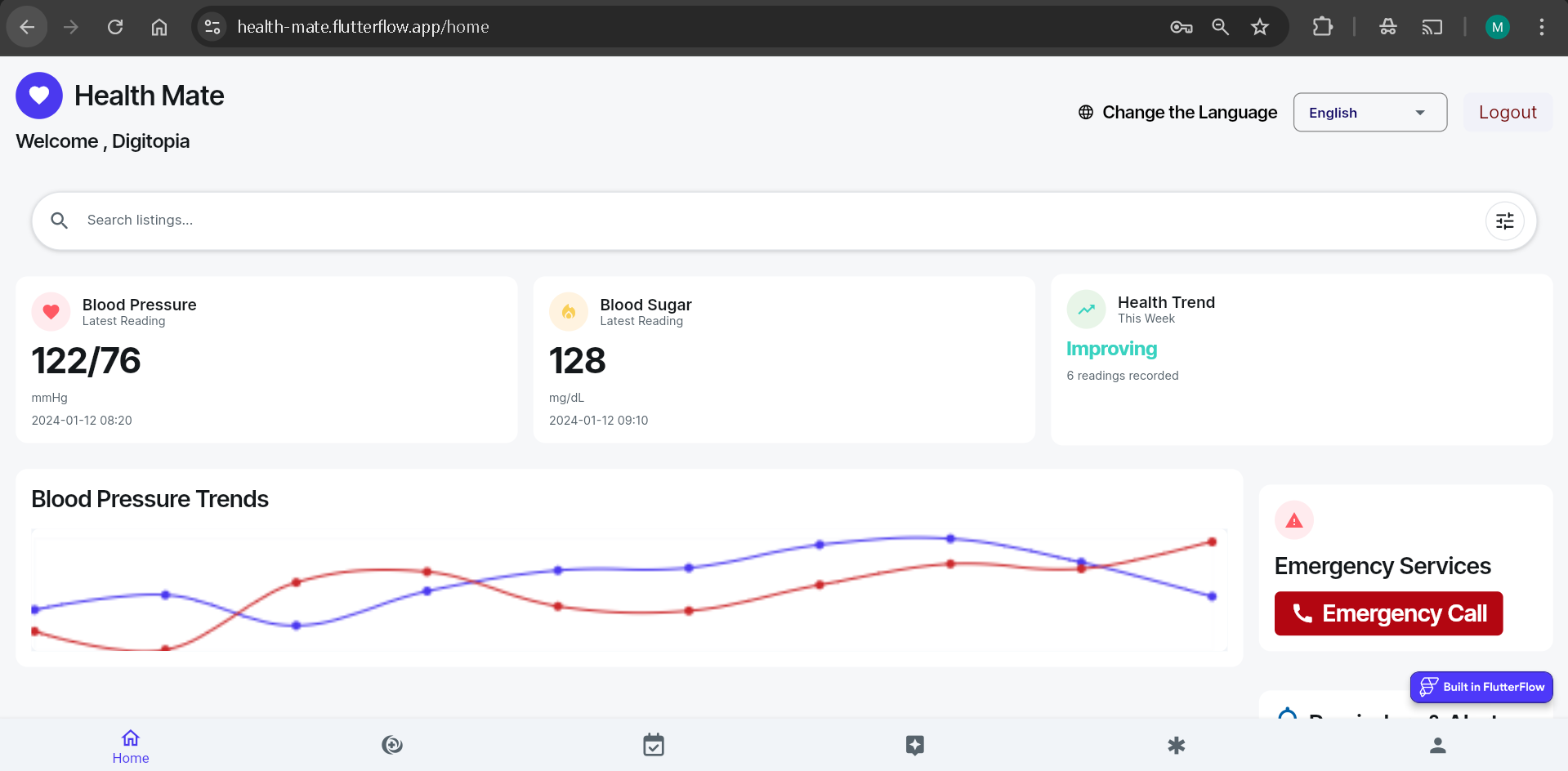Click the asterisk icon in bottom navigation
This screenshot has height=771, width=1568.
1176,745
